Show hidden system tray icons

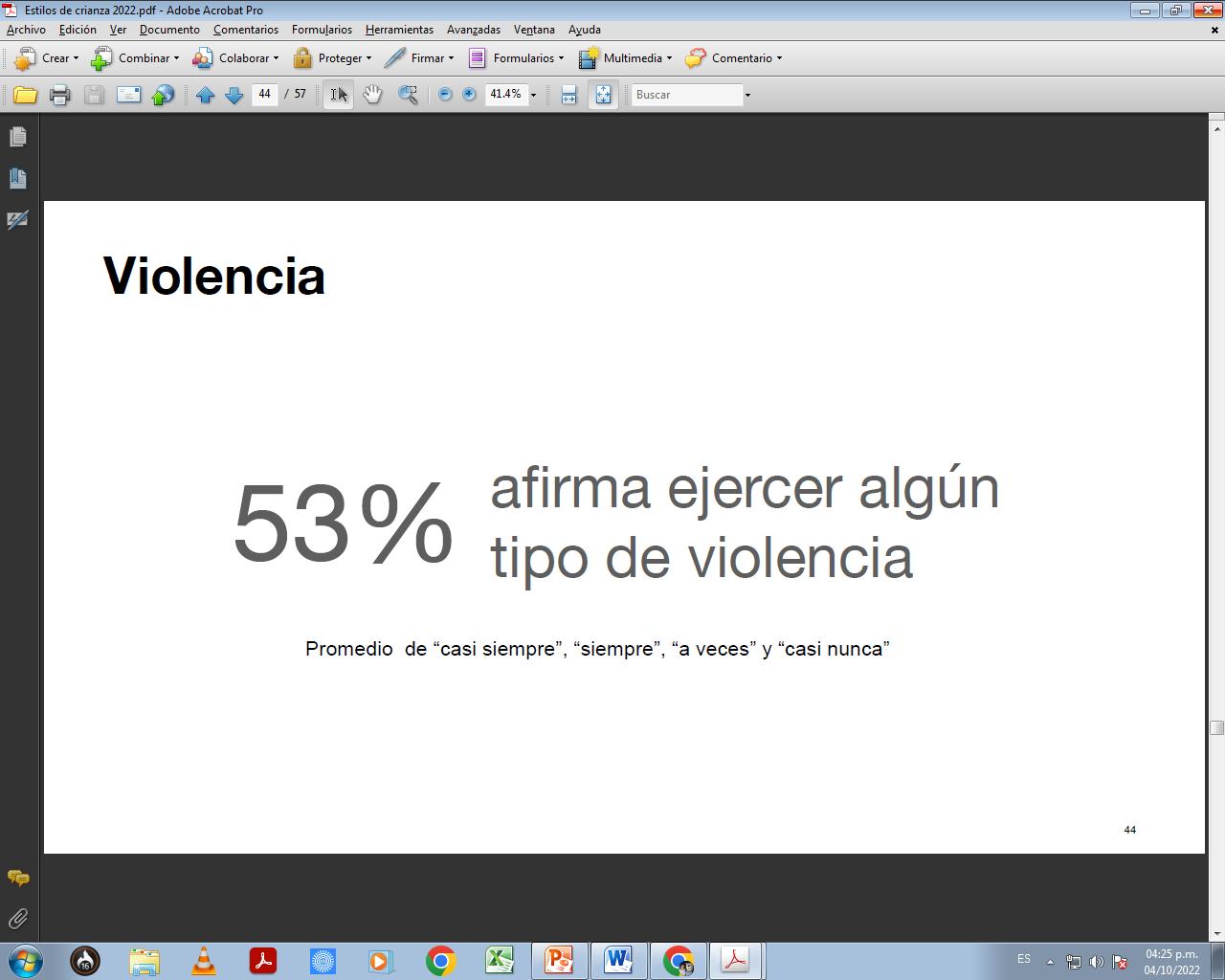[1051, 962]
